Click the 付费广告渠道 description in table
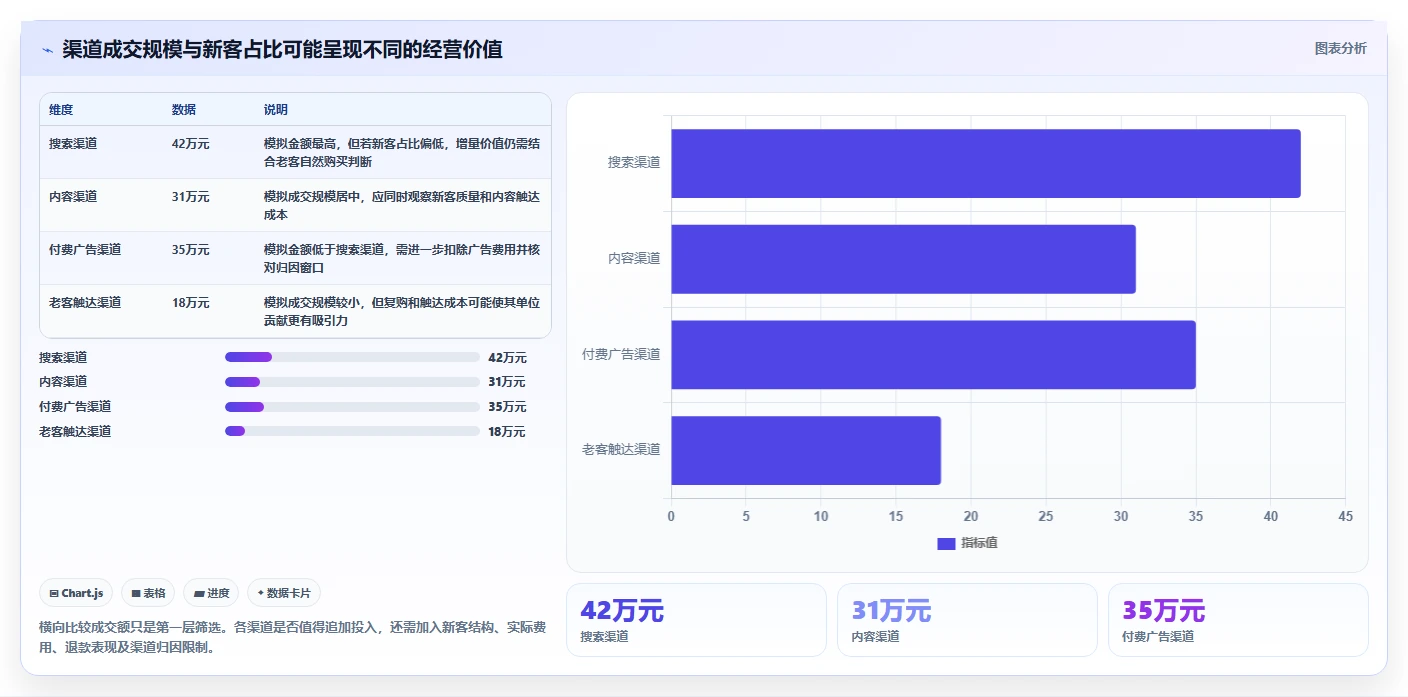1408x697 pixels. tap(402, 258)
